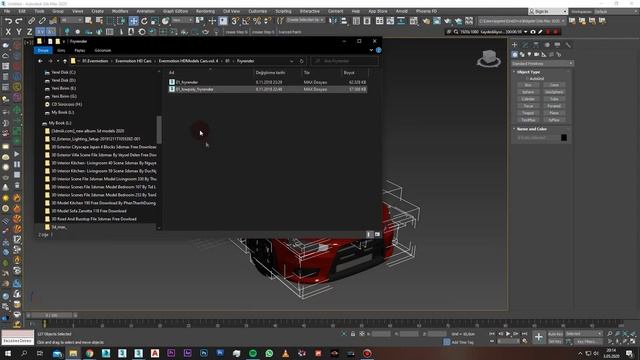Expand the explorer address history dropdown
This screenshot has width=640, height=360.
[291, 61]
